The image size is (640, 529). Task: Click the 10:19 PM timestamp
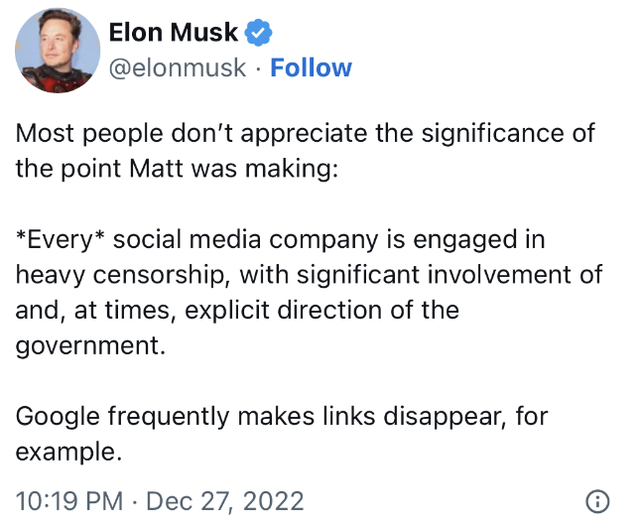[x=69, y=500]
